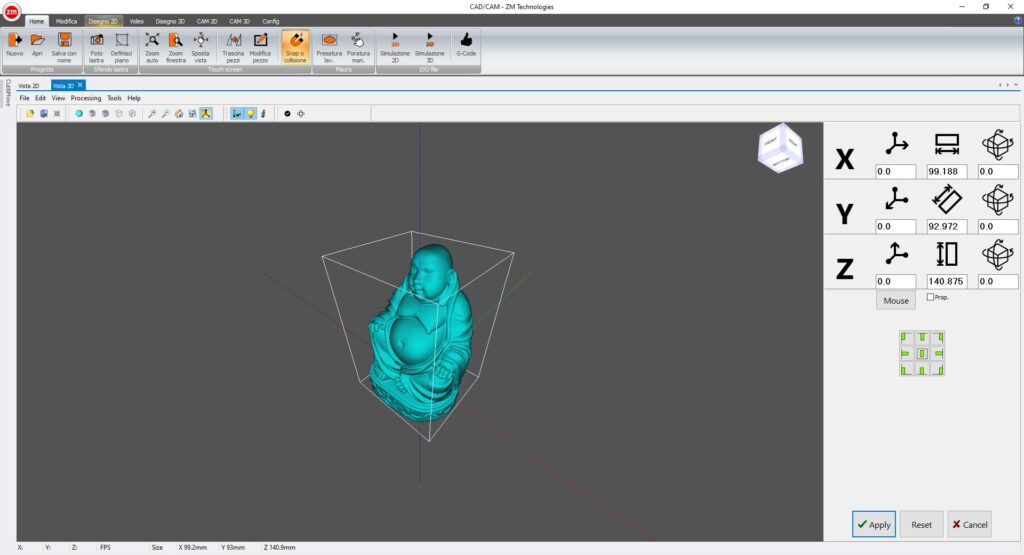This screenshot has width=1024, height=555.
Task: Open the Disegno 2D ribbon tab
Action: coord(103,21)
